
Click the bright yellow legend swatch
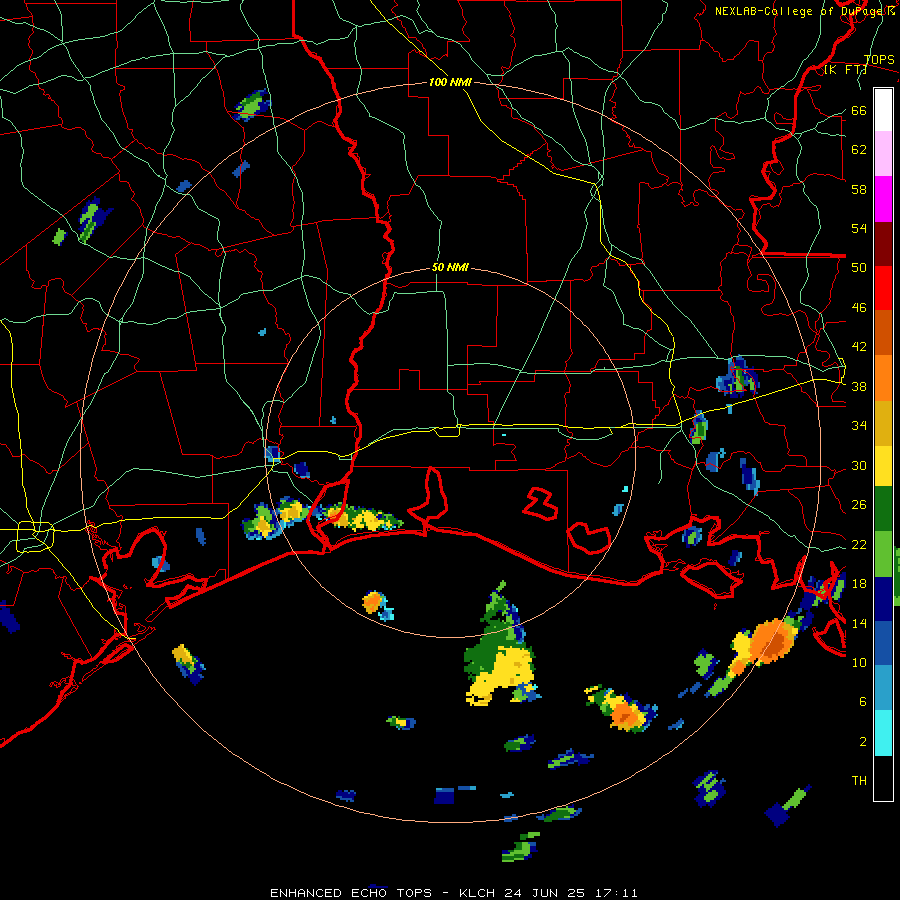tap(883, 465)
